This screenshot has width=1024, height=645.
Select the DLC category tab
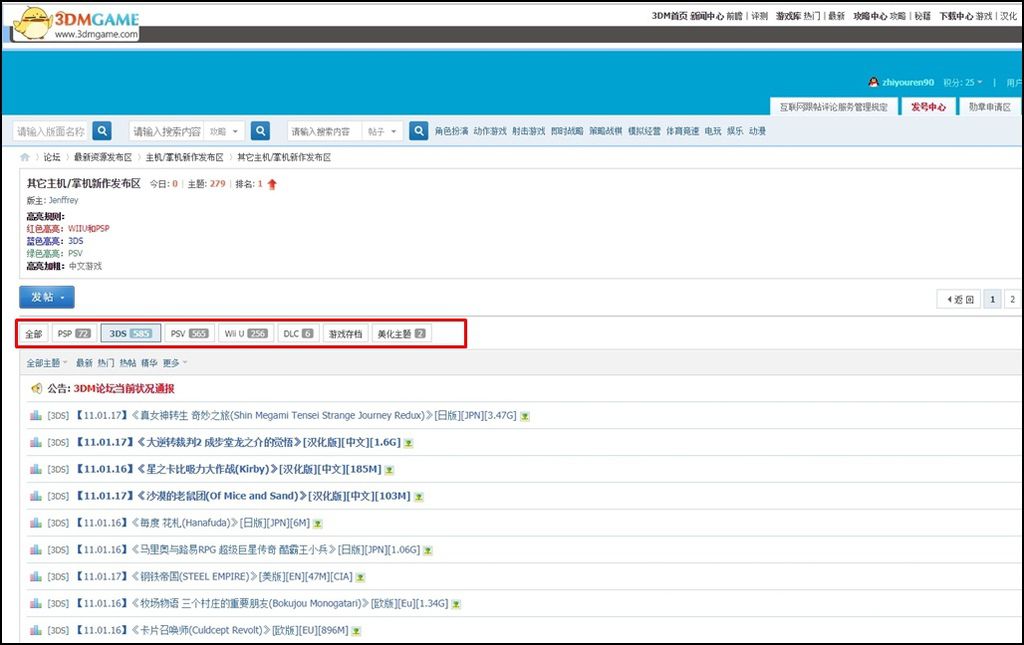coord(298,334)
